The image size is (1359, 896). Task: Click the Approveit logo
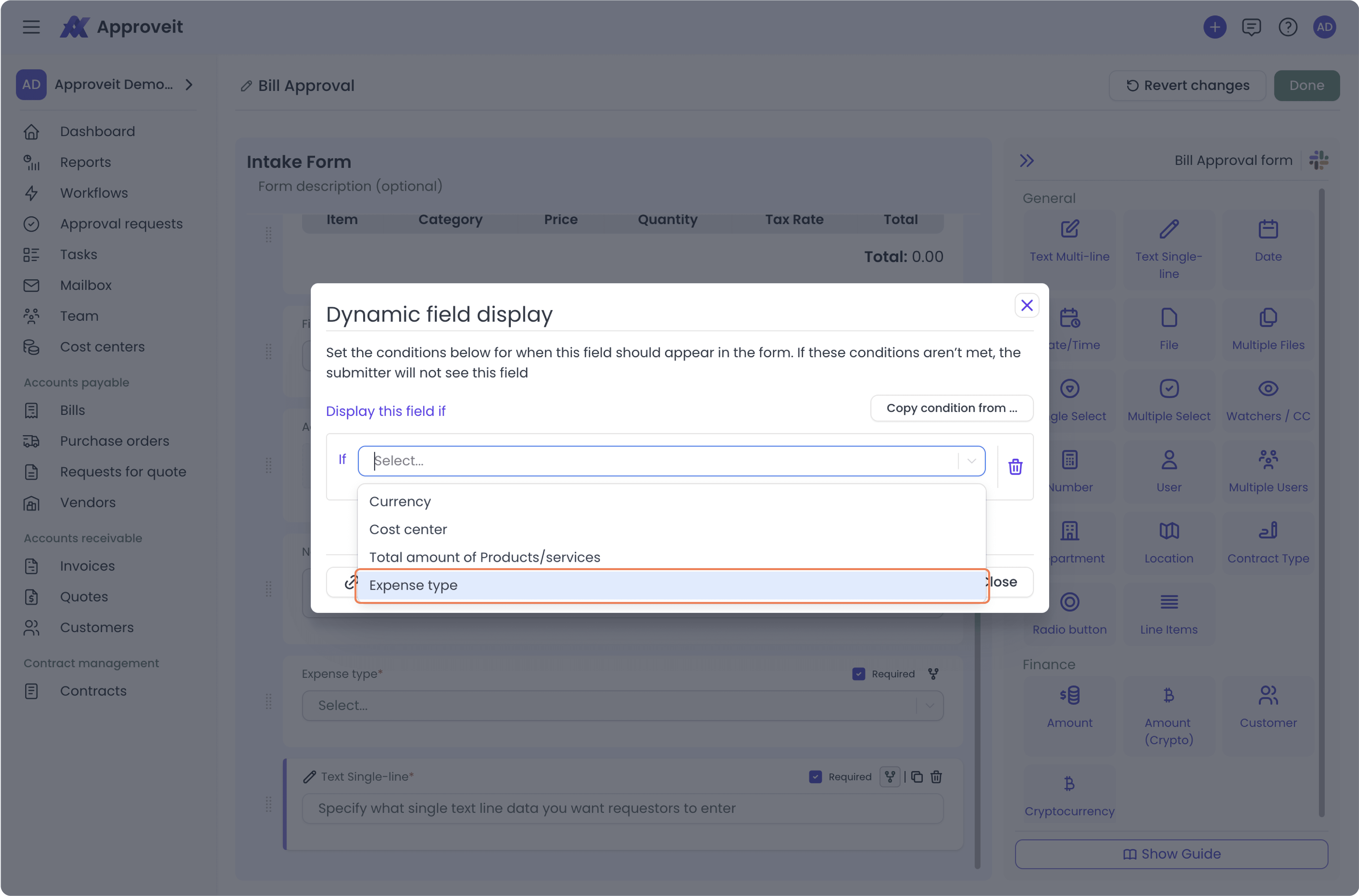(x=121, y=27)
